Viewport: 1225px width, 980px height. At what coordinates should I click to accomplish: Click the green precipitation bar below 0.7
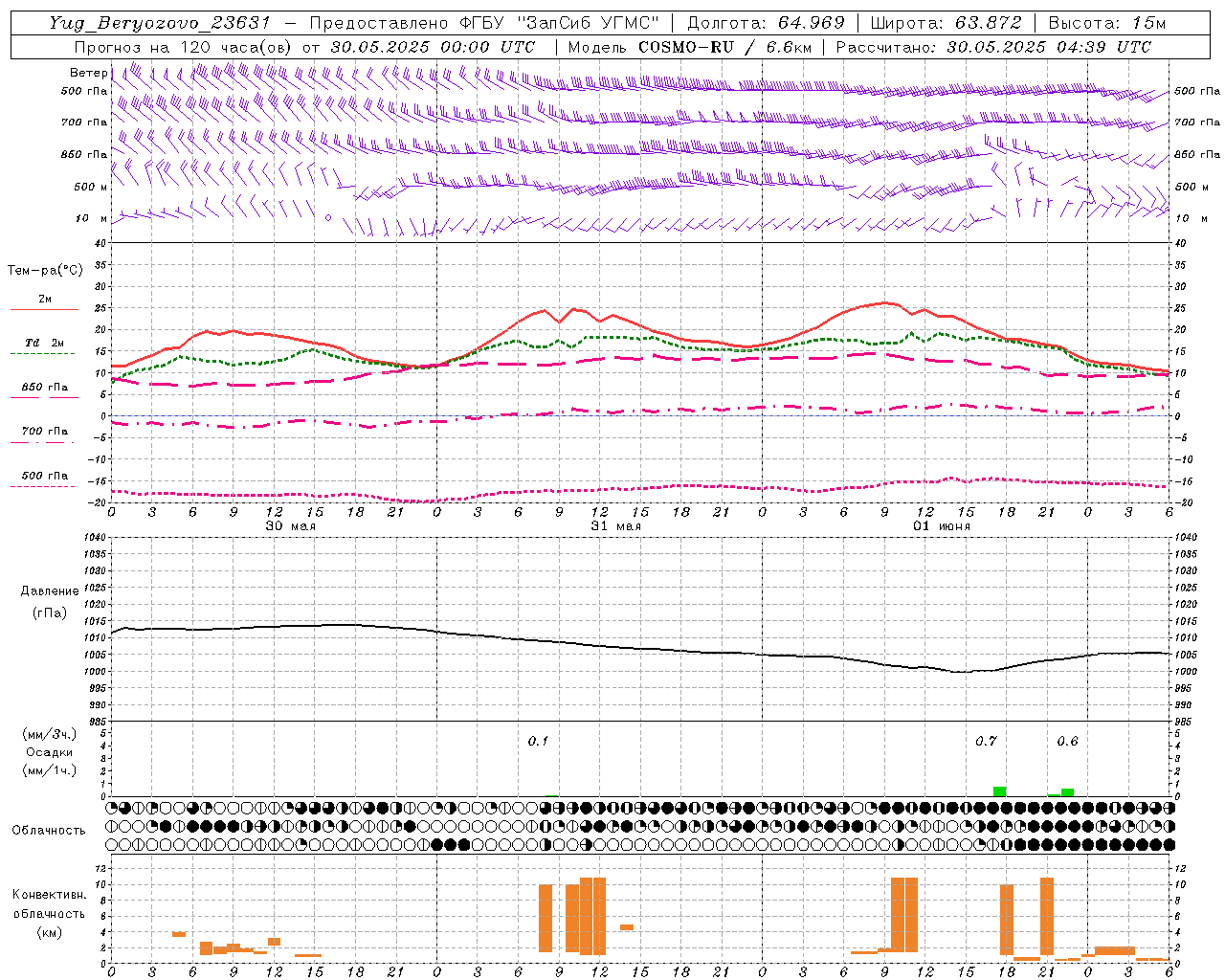pyautogui.click(x=999, y=791)
